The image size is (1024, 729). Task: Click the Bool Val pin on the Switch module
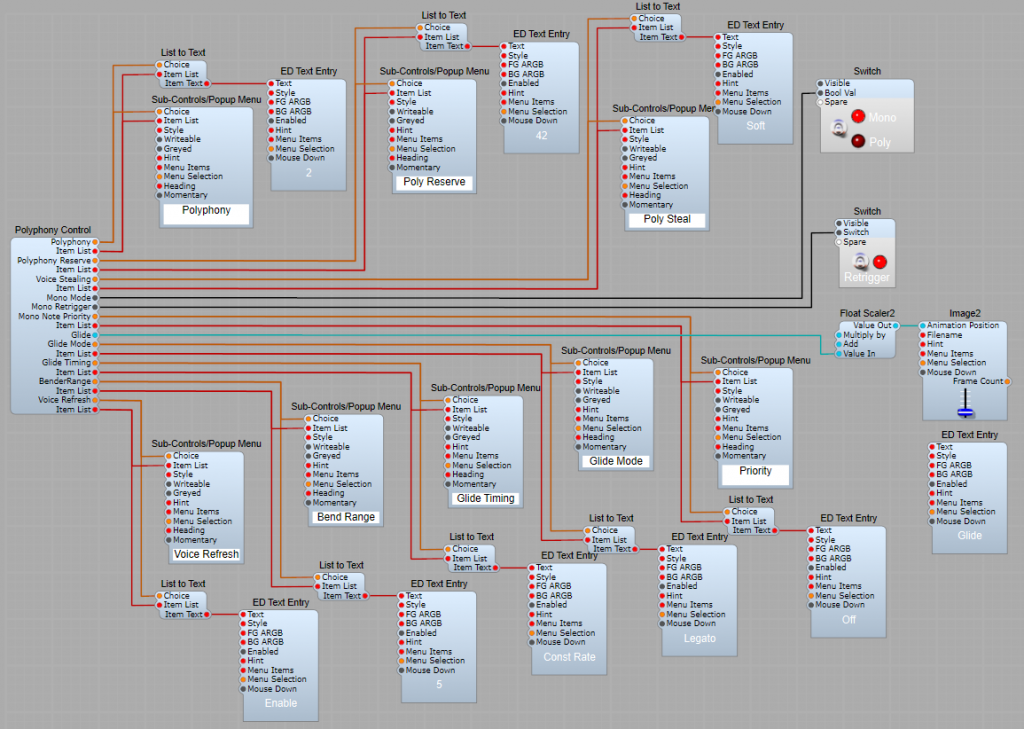821,93
